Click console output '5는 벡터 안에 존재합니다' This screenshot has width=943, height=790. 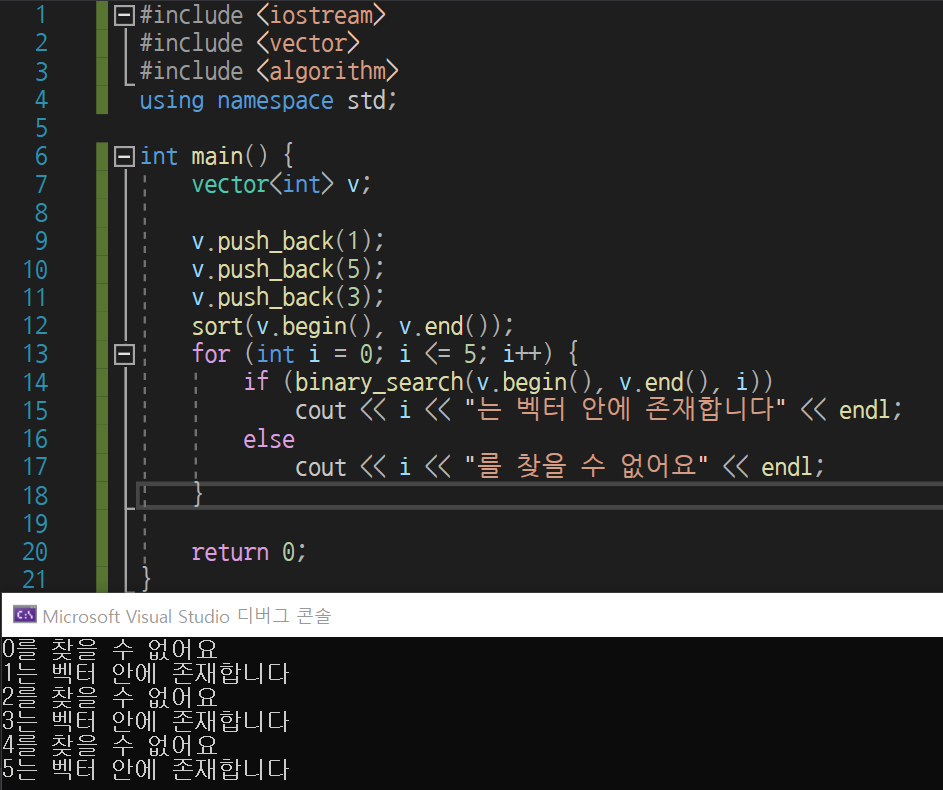tap(146, 770)
